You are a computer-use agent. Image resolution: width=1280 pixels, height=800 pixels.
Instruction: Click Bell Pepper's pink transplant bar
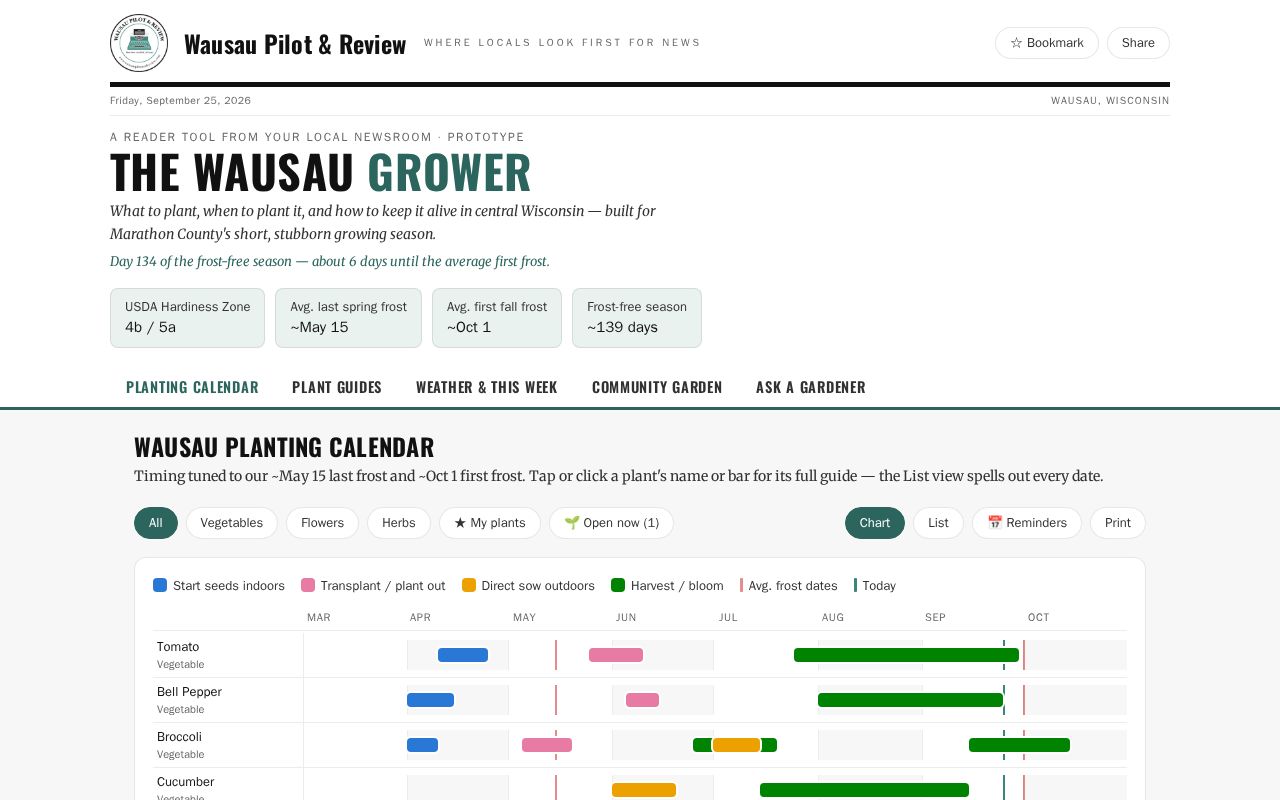[x=642, y=700]
